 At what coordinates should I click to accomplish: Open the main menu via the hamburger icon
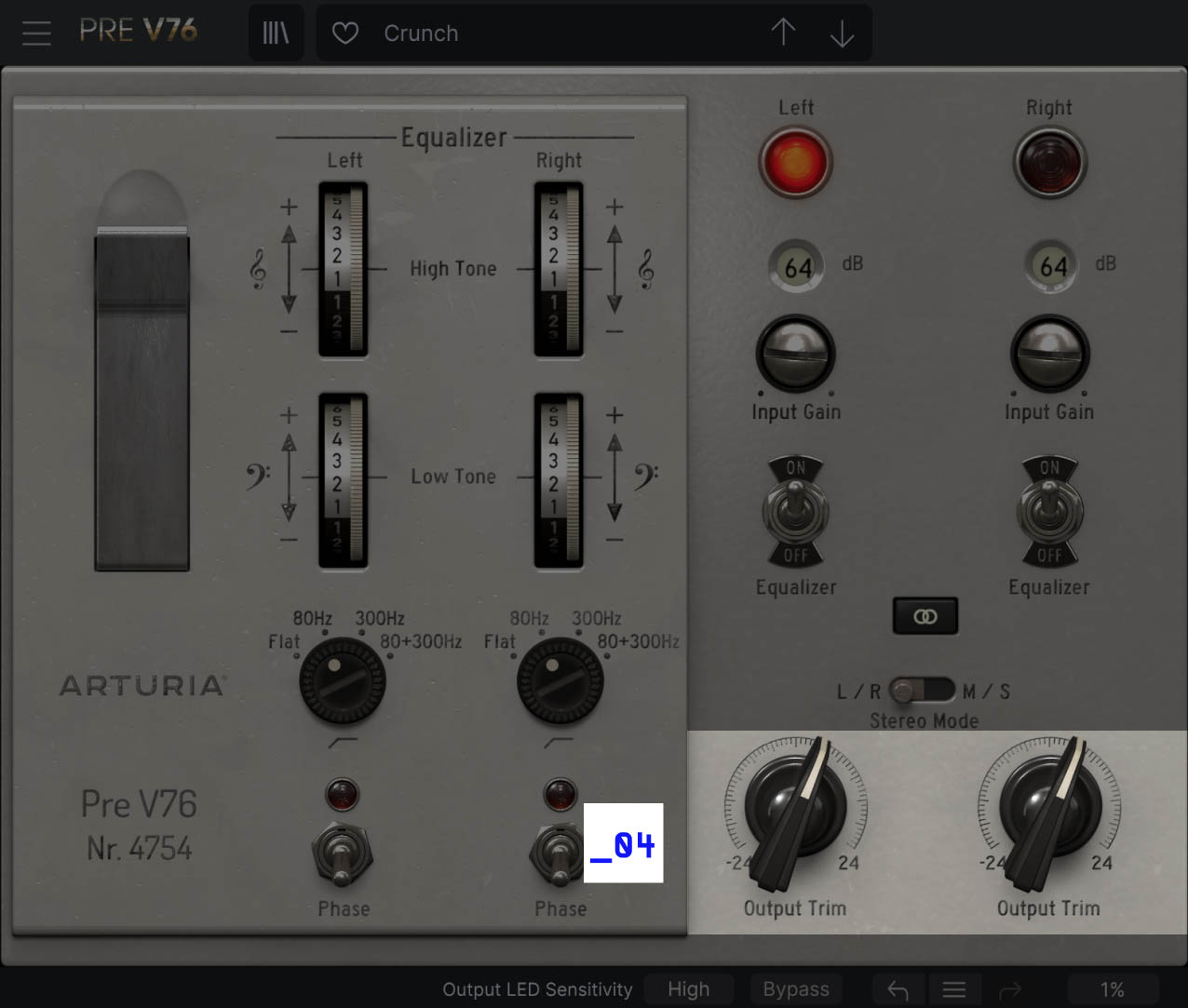click(36, 32)
